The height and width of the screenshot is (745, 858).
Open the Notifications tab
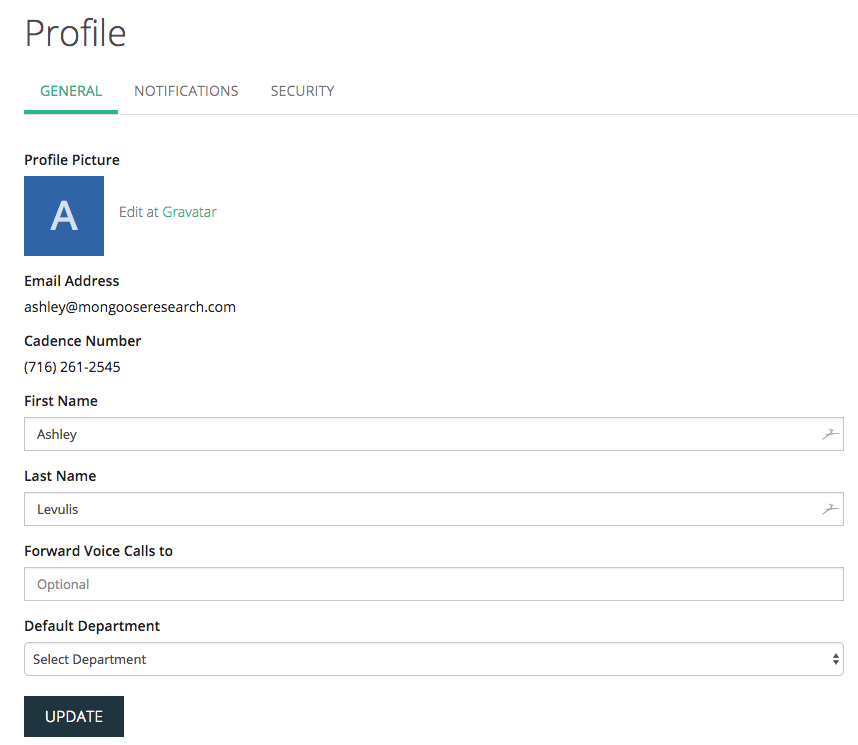[186, 91]
